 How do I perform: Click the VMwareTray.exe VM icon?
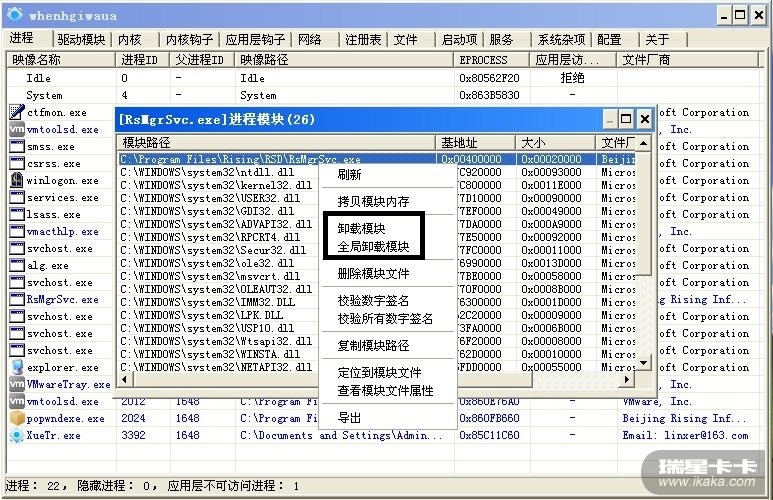point(17,384)
